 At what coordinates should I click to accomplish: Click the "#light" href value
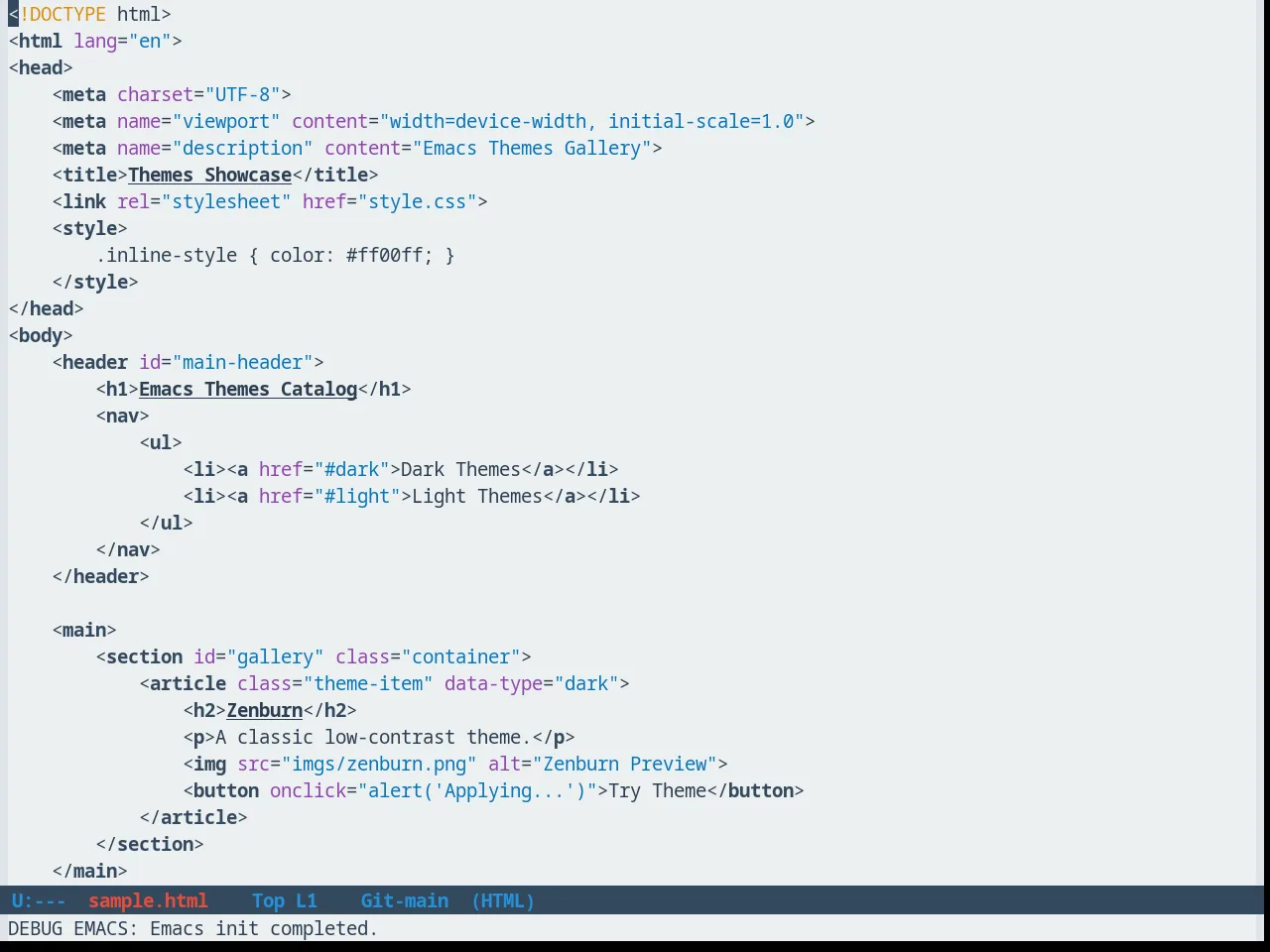coord(357,496)
